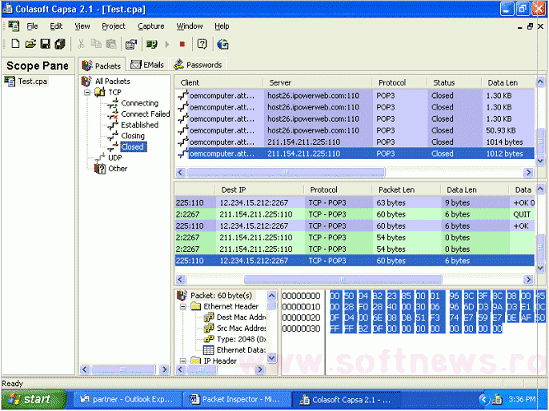The image size is (549, 411).
Task: Switch to the Packets tab
Action: (x=102, y=65)
